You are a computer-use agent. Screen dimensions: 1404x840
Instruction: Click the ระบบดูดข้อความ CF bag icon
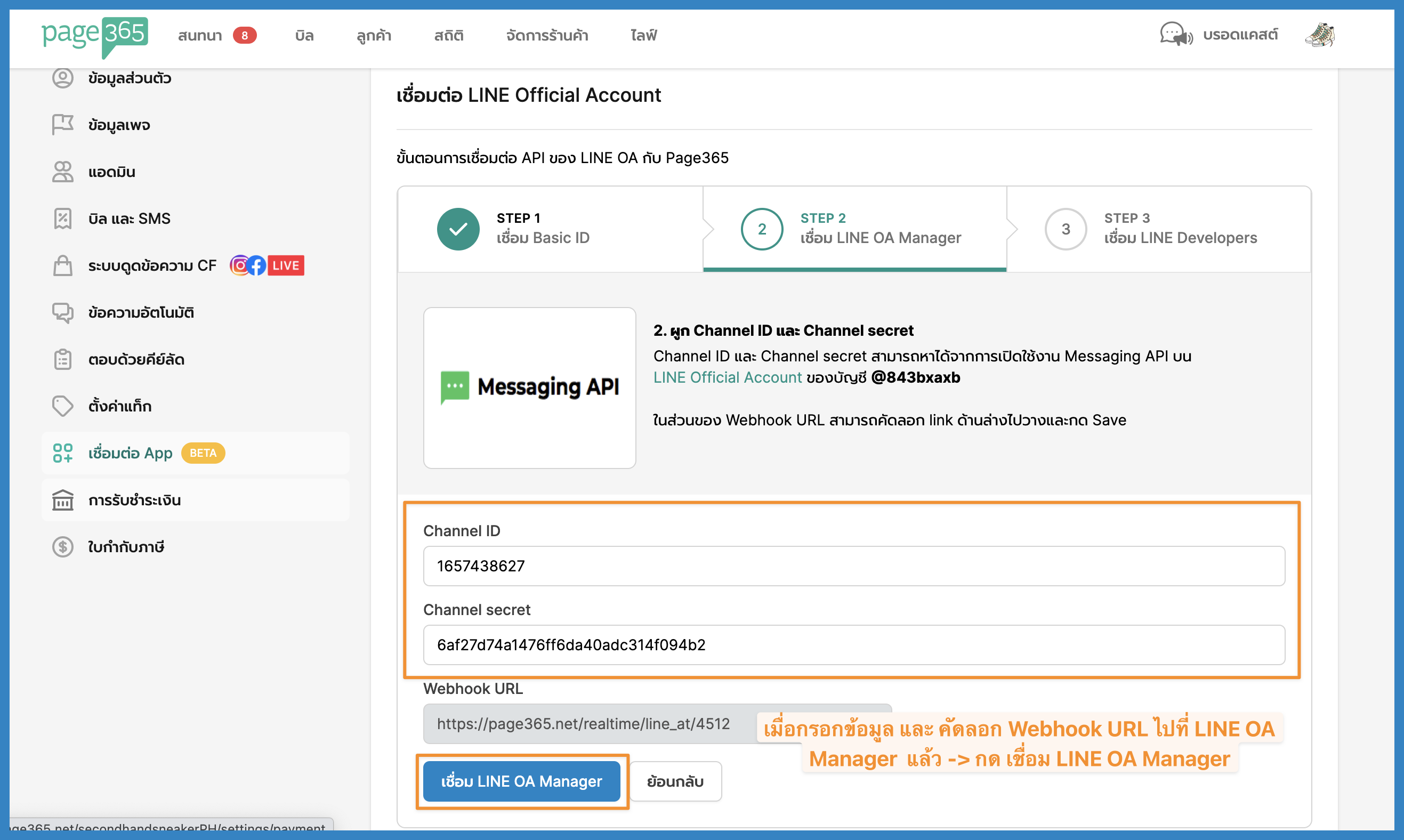click(x=63, y=265)
